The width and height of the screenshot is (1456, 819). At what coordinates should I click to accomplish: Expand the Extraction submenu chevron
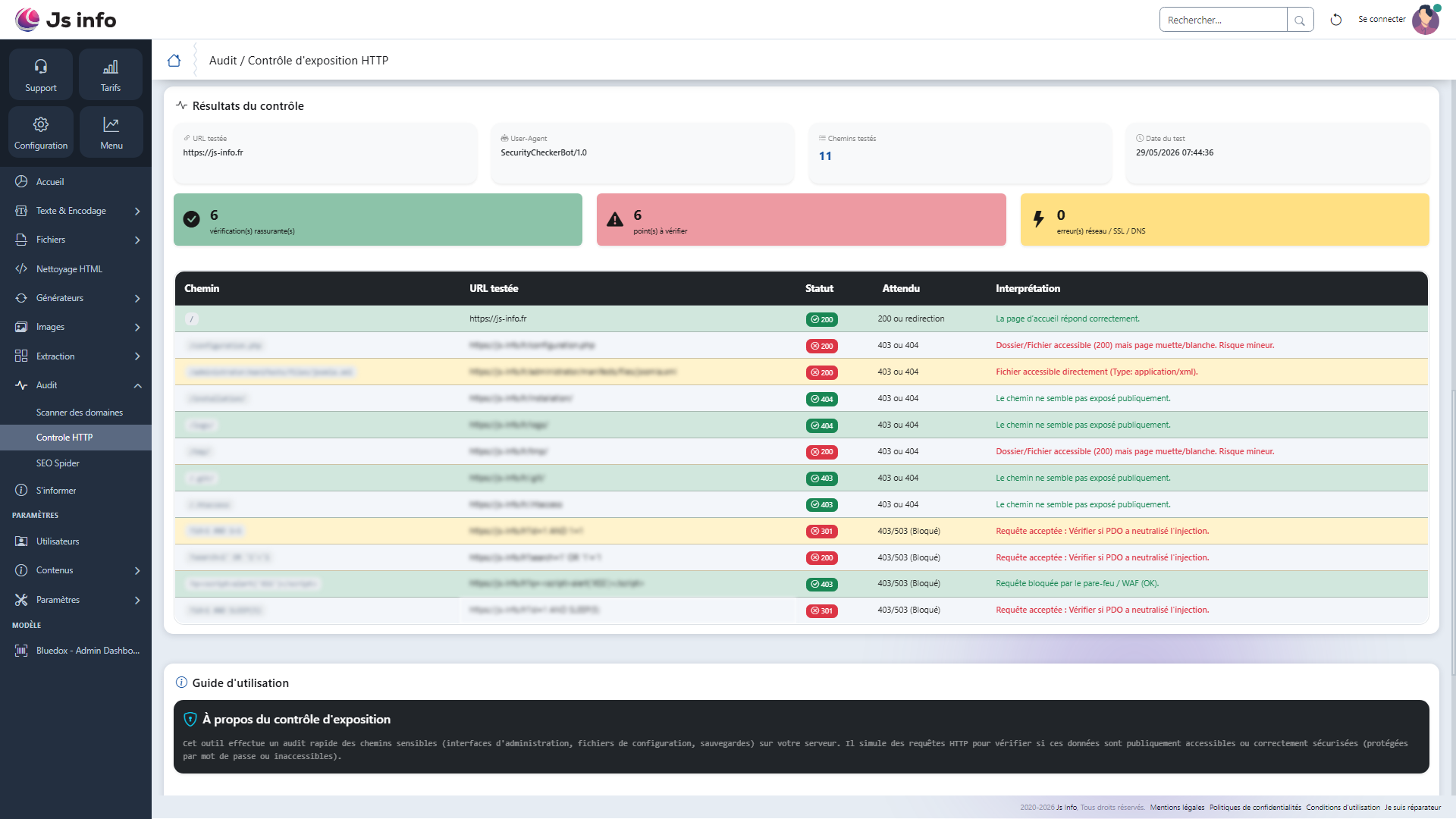coord(137,356)
